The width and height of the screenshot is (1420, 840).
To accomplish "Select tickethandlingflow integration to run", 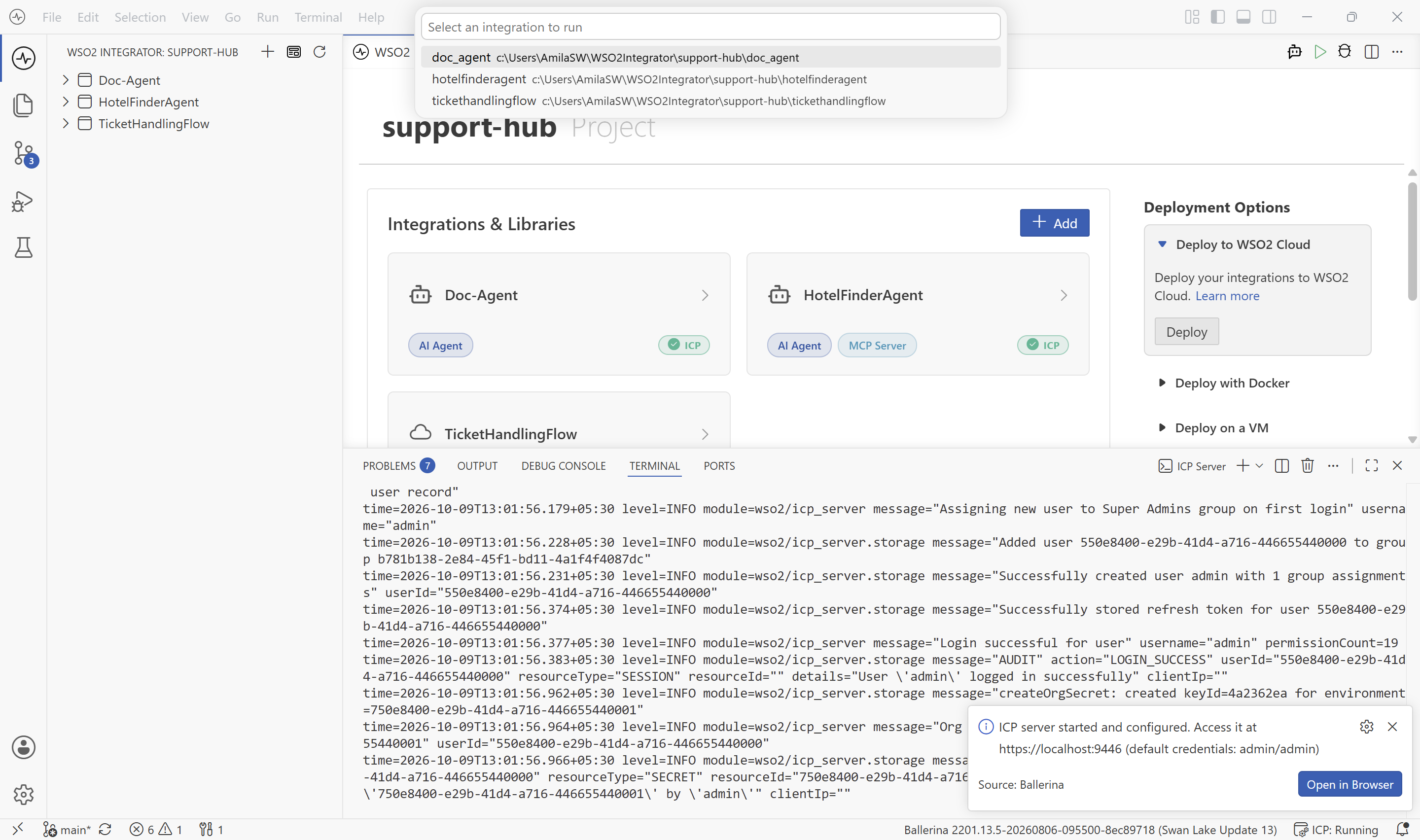I will (x=710, y=101).
